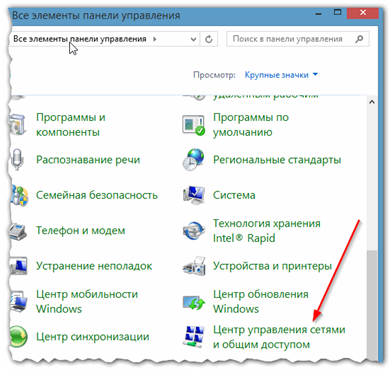Image resolution: width=392 pixels, height=372 pixels.
Task: Maximize the control panel window
Action: (x=337, y=13)
